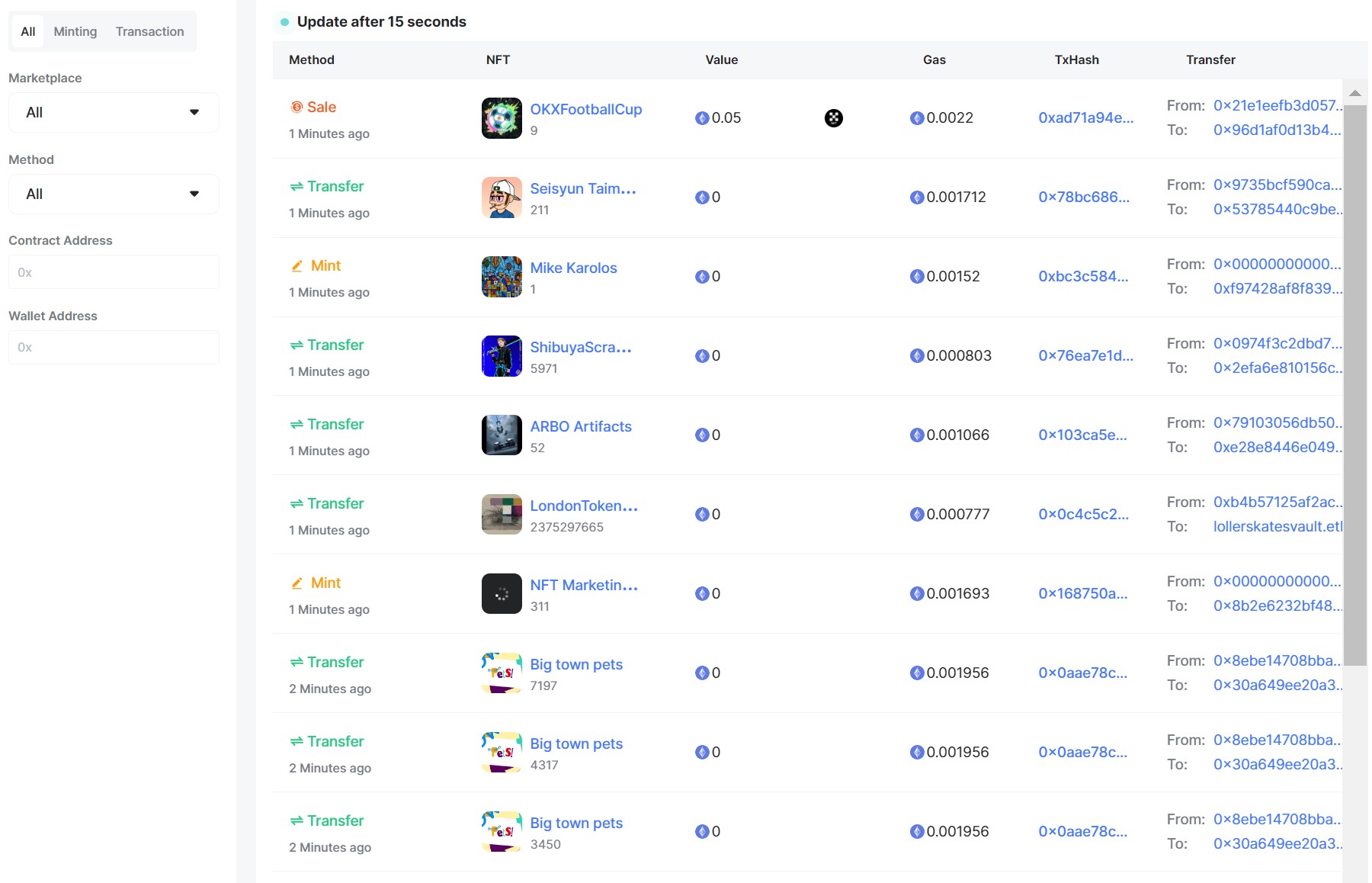Screen dimensions: 1372x883
Task: Click the lollerskatesvault.eth recipient address
Action: tap(1277, 527)
